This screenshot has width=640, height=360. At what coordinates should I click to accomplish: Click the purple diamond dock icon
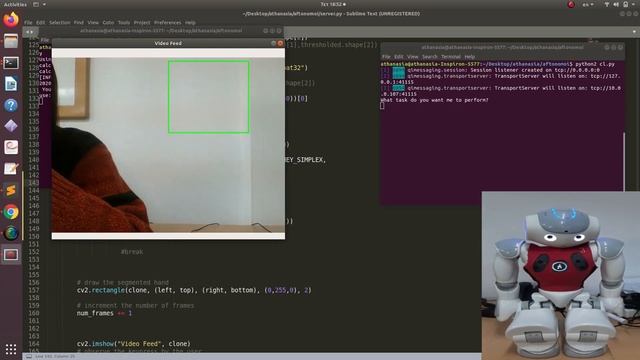coord(11,126)
